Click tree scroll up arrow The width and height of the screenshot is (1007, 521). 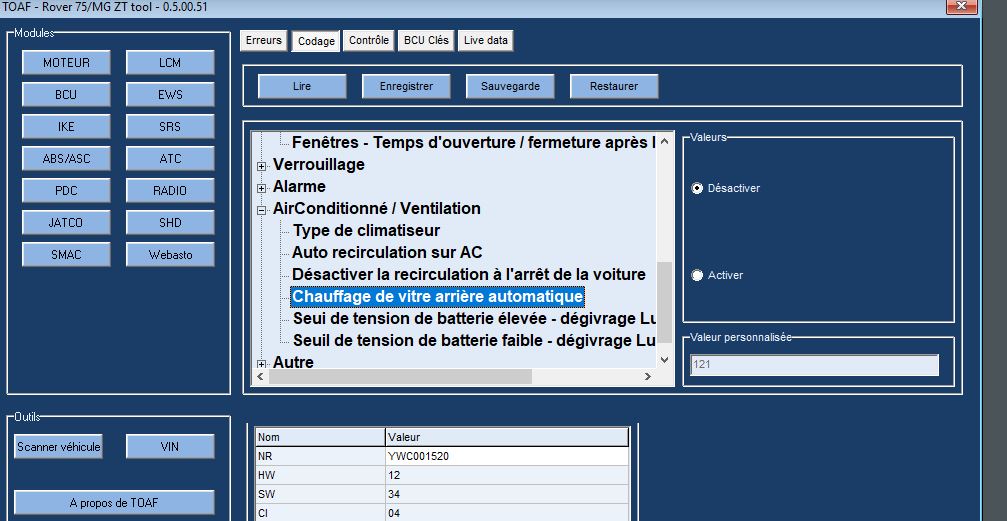664,141
